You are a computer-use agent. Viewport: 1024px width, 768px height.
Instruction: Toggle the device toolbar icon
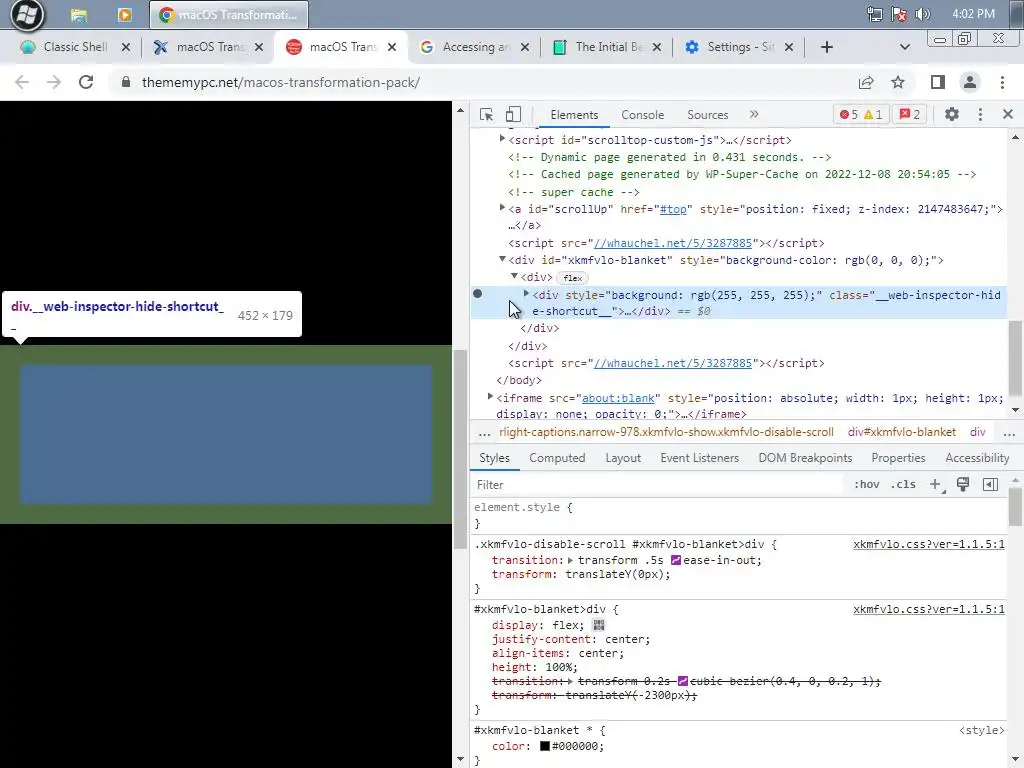click(513, 114)
